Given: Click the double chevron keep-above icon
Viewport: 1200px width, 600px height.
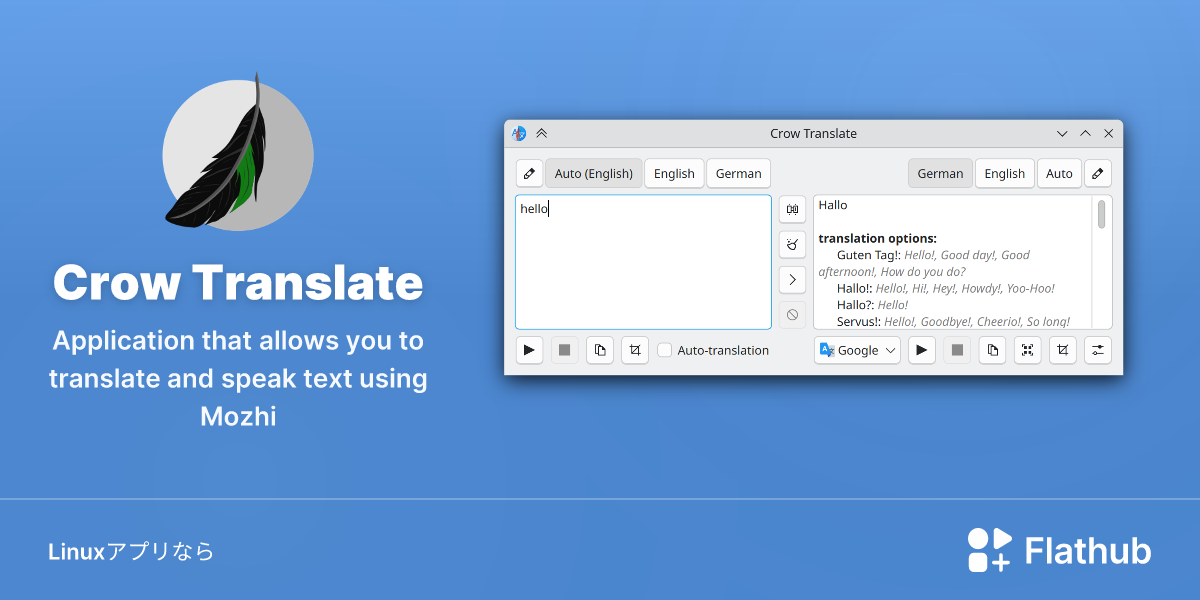Looking at the screenshot, I should tap(542, 133).
